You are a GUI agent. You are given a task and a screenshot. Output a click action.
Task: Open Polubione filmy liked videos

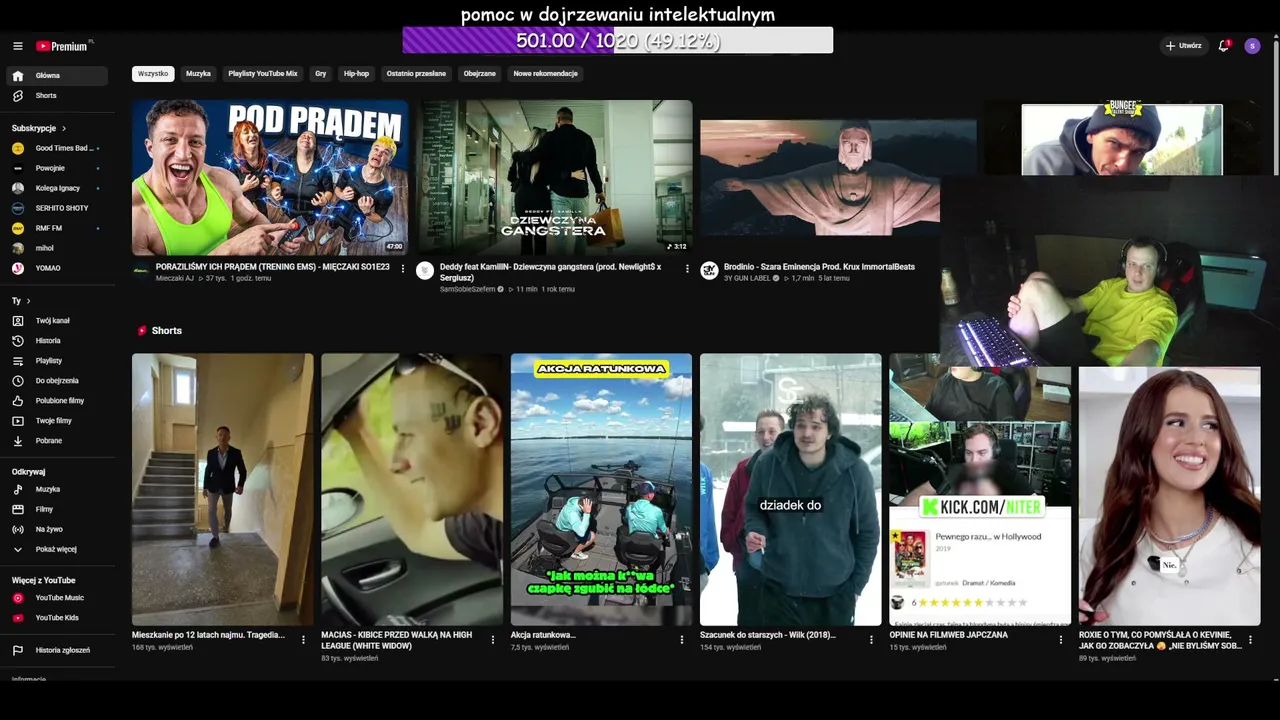pyautogui.click(x=58, y=401)
